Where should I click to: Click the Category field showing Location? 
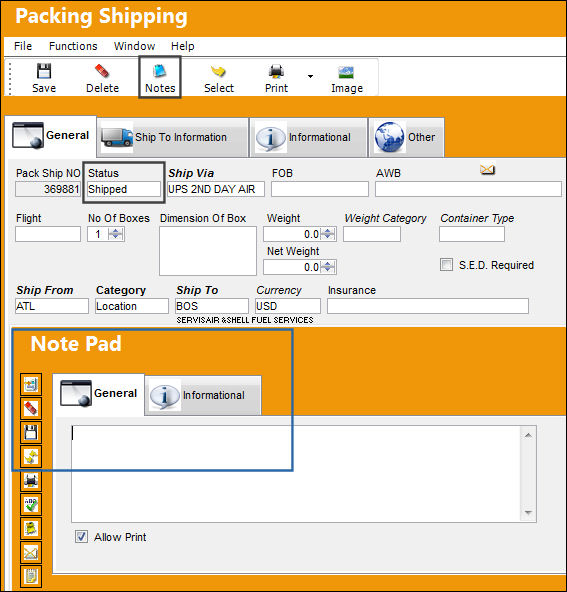pos(132,306)
